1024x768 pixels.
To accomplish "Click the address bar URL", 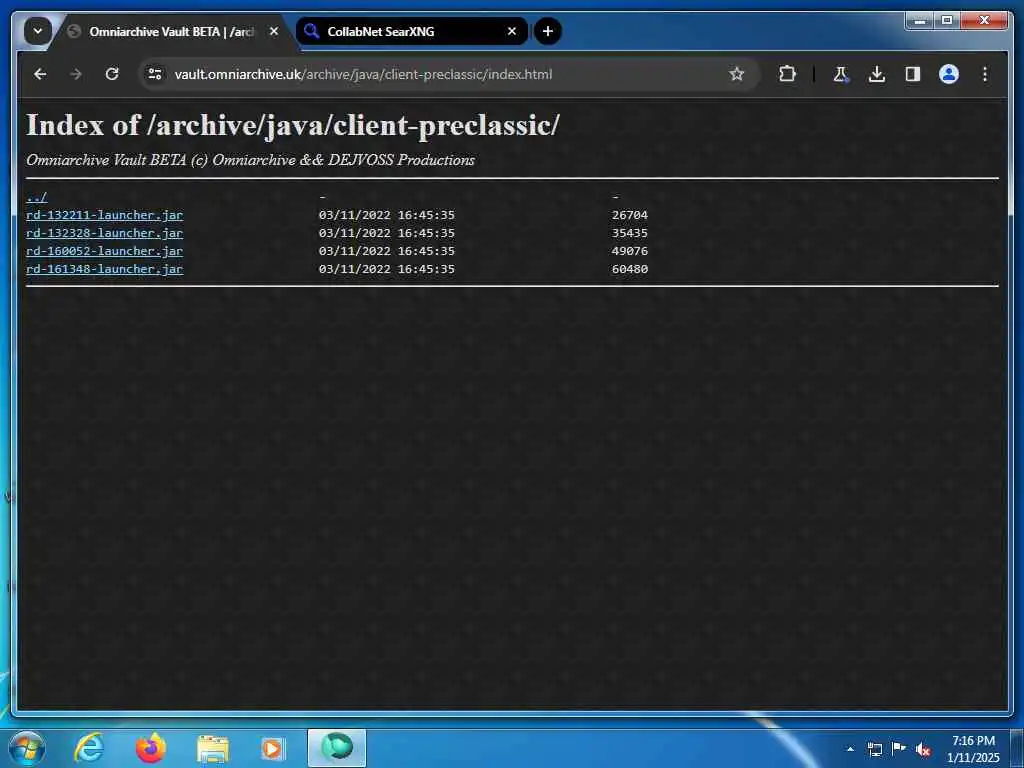I will (363, 74).
